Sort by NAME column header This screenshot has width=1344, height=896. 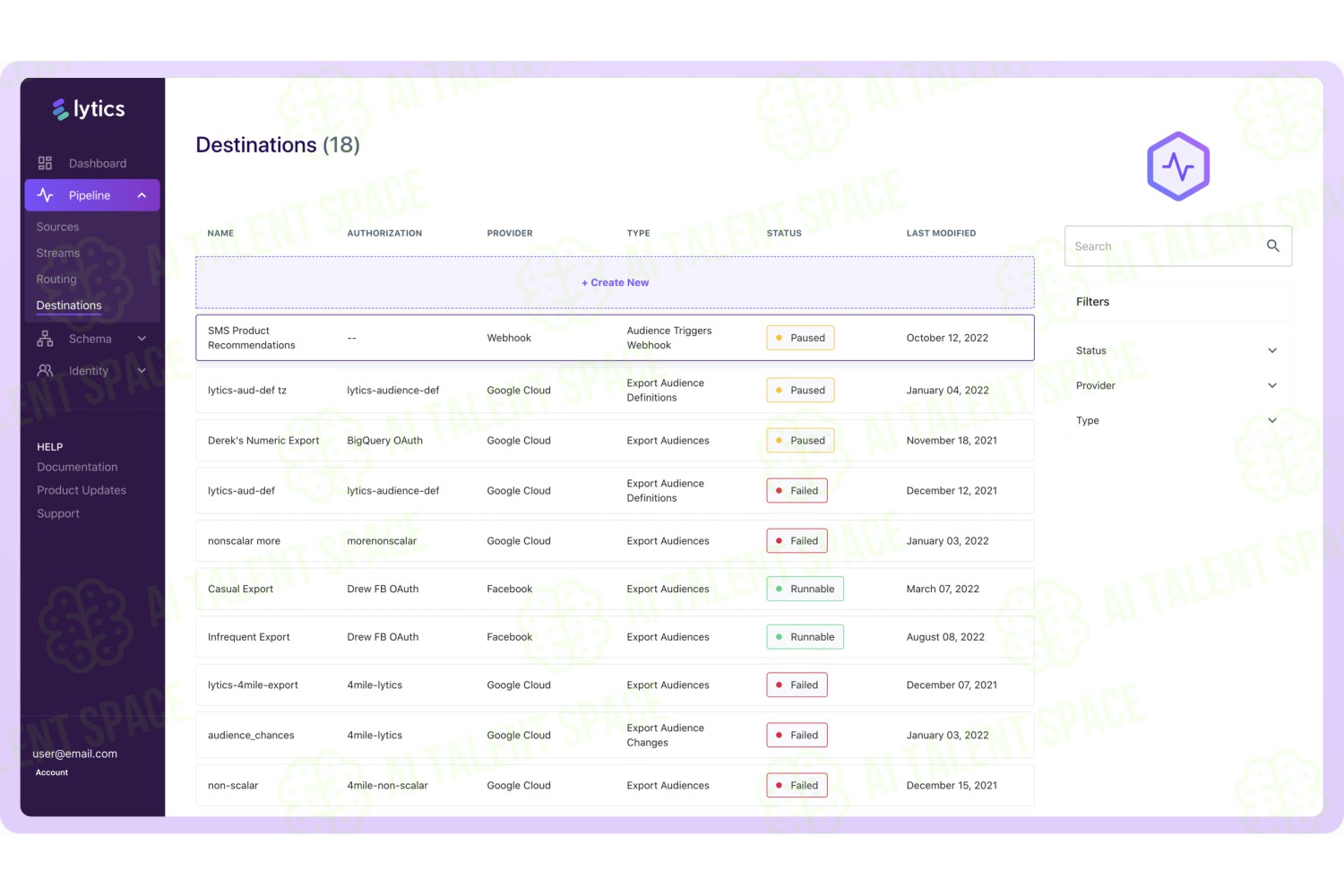220,233
